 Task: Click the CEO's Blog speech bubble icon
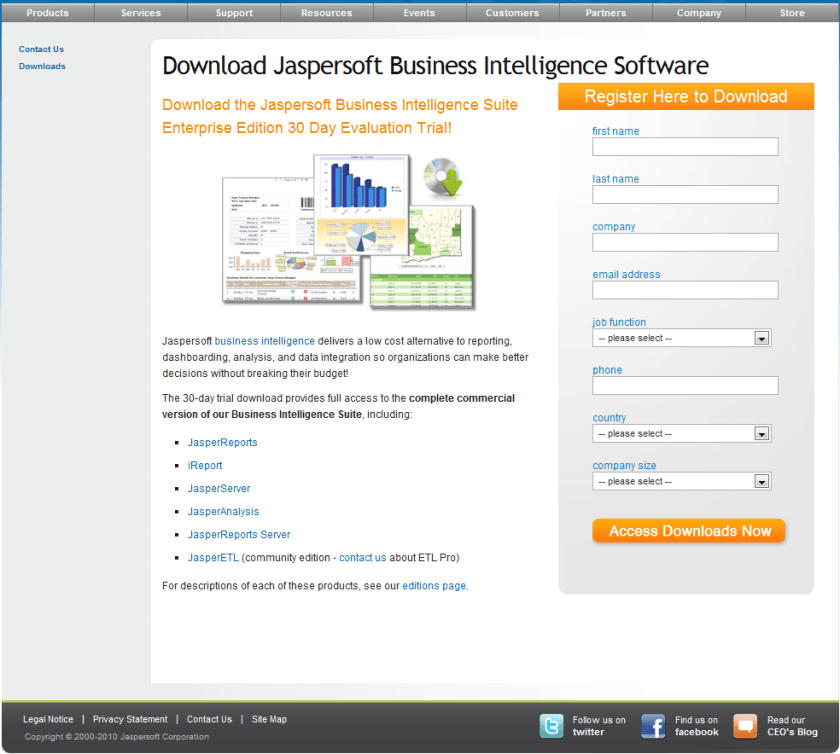tap(745, 726)
